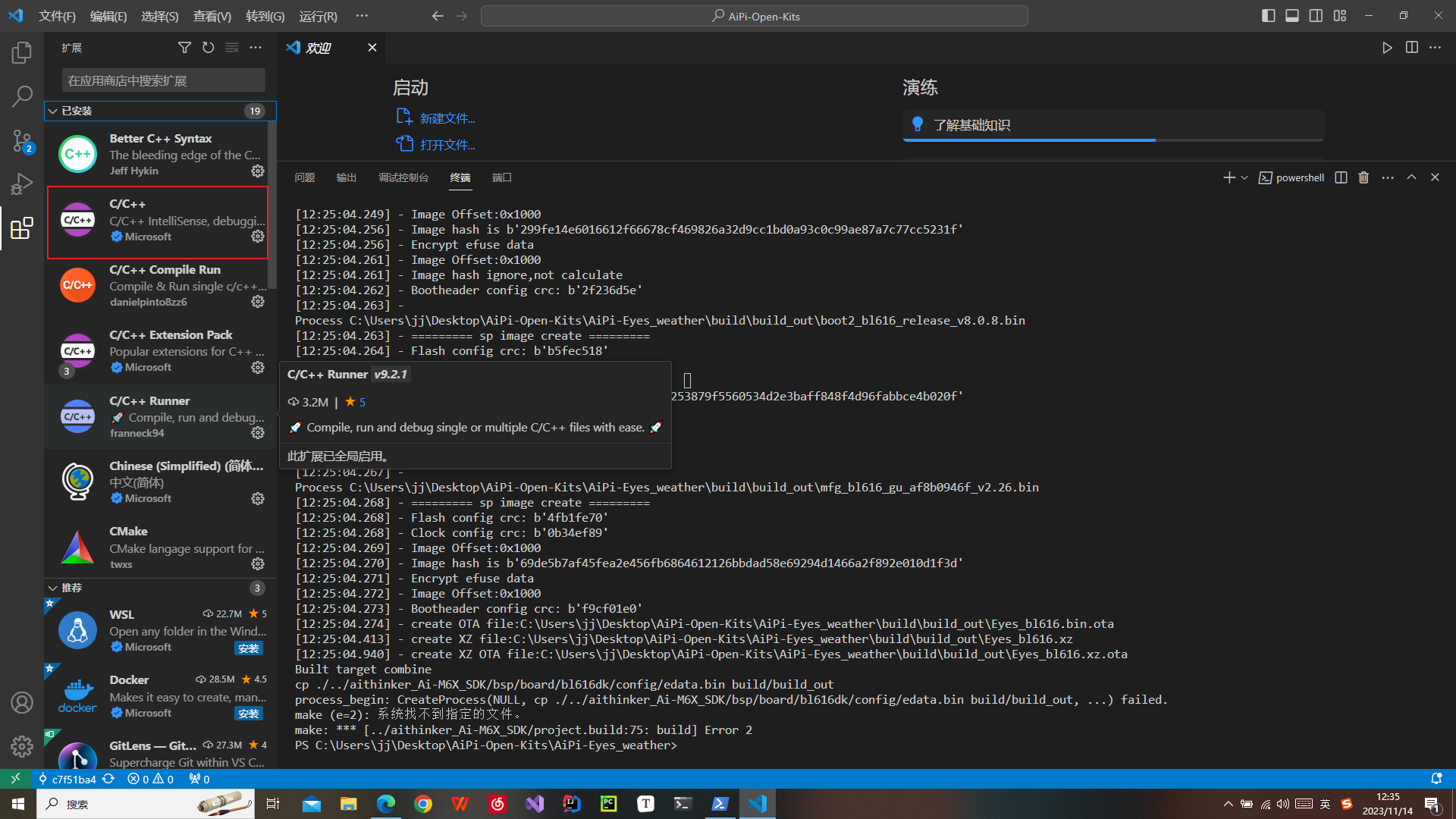
Task: Refresh the extensions list
Action: click(208, 48)
